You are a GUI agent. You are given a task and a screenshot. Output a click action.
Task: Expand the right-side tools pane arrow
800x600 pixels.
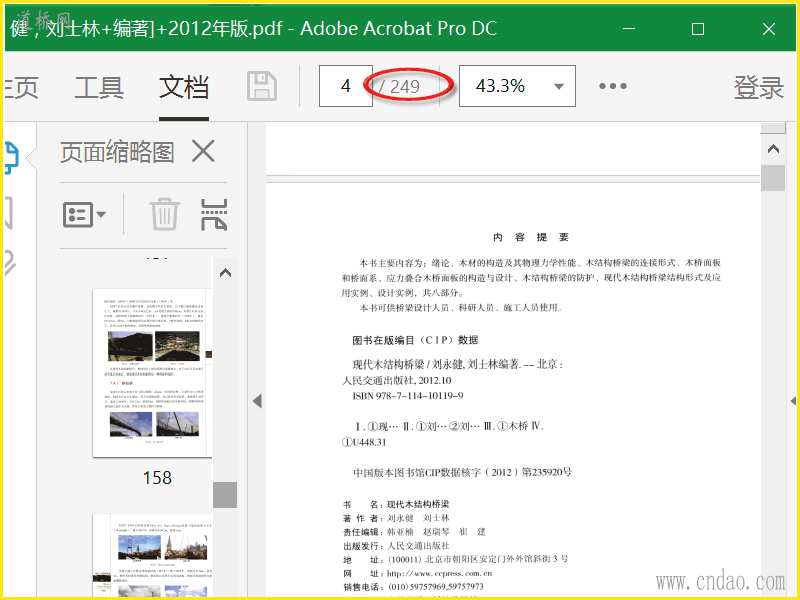pos(793,401)
